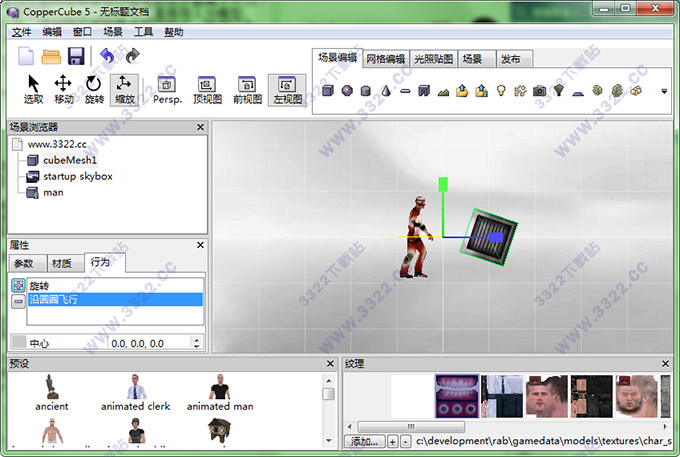The width and height of the screenshot is (680, 457).
Task: Add a light bulb light to the scene
Action: click(502, 90)
